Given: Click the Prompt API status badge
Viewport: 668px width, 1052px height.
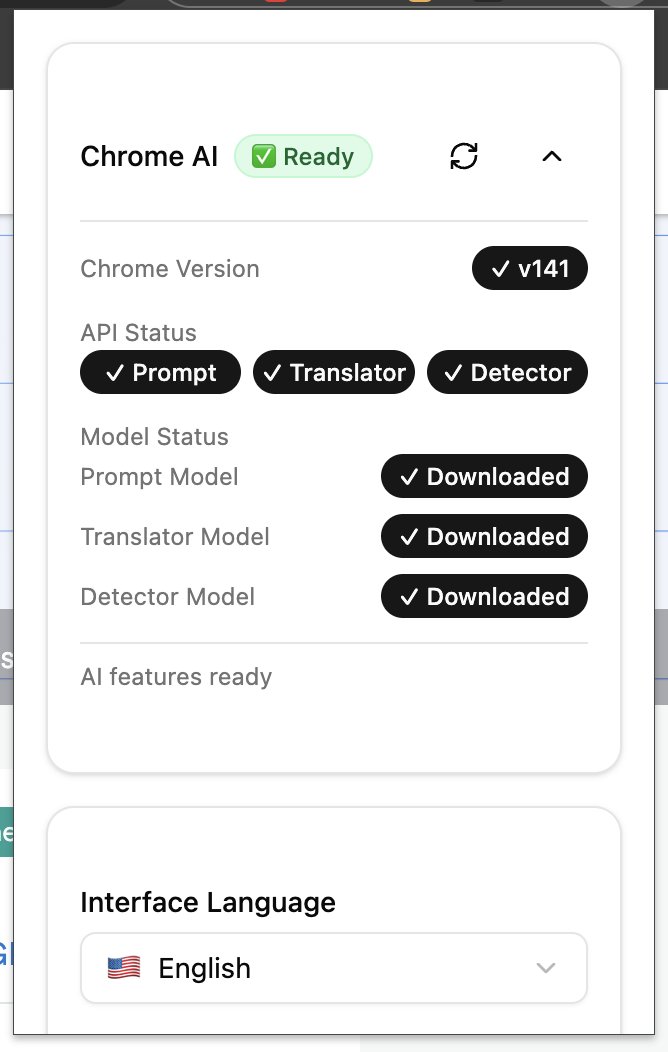Looking at the screenshot, I should 160,372.
